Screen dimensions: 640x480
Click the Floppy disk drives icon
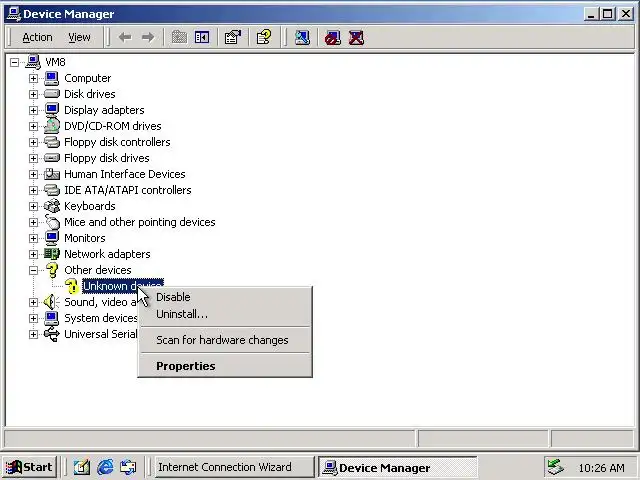click(52, 158)
